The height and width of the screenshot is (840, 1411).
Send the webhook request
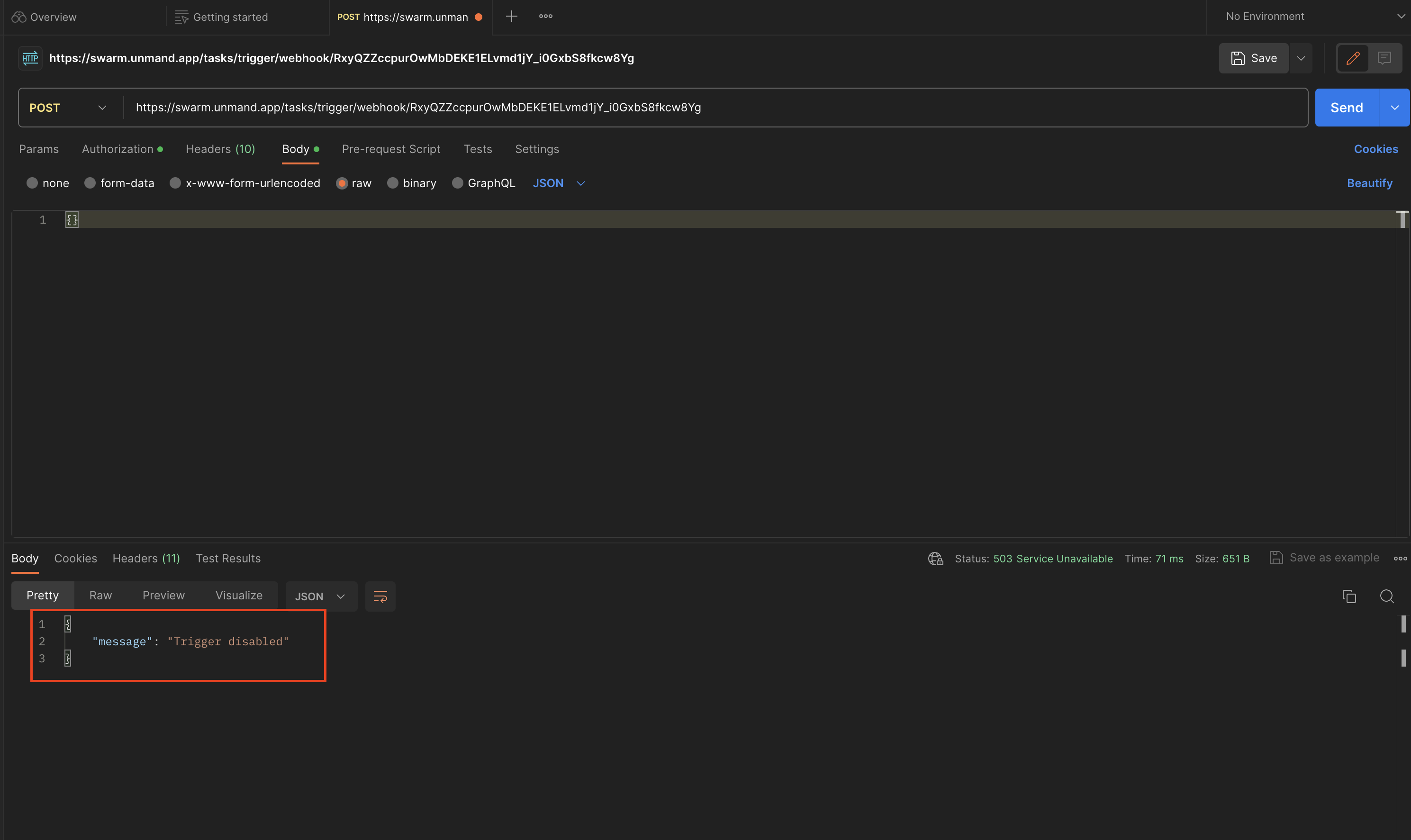[x=1348, y=107]
